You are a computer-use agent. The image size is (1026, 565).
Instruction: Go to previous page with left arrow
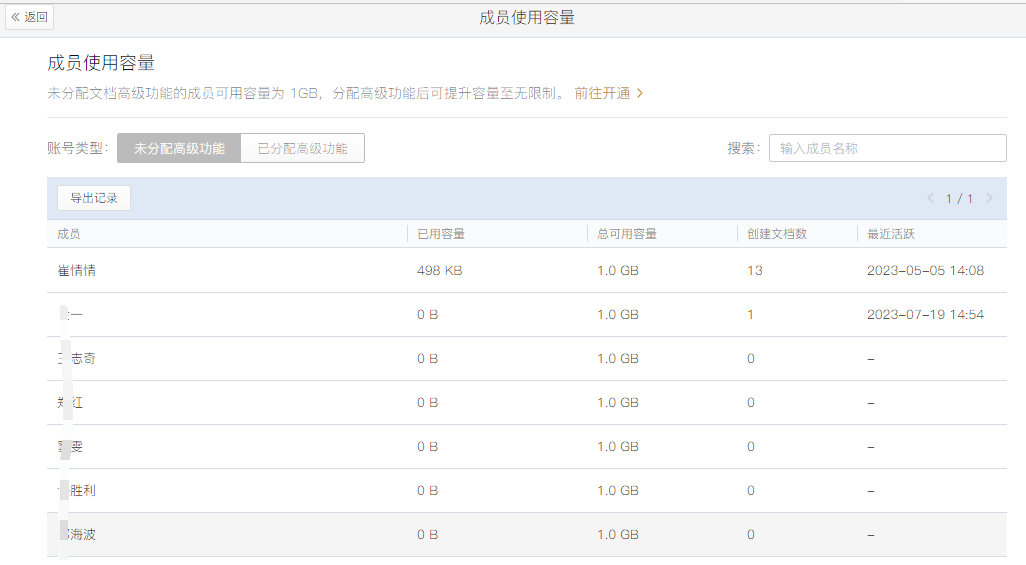[930, 199]
